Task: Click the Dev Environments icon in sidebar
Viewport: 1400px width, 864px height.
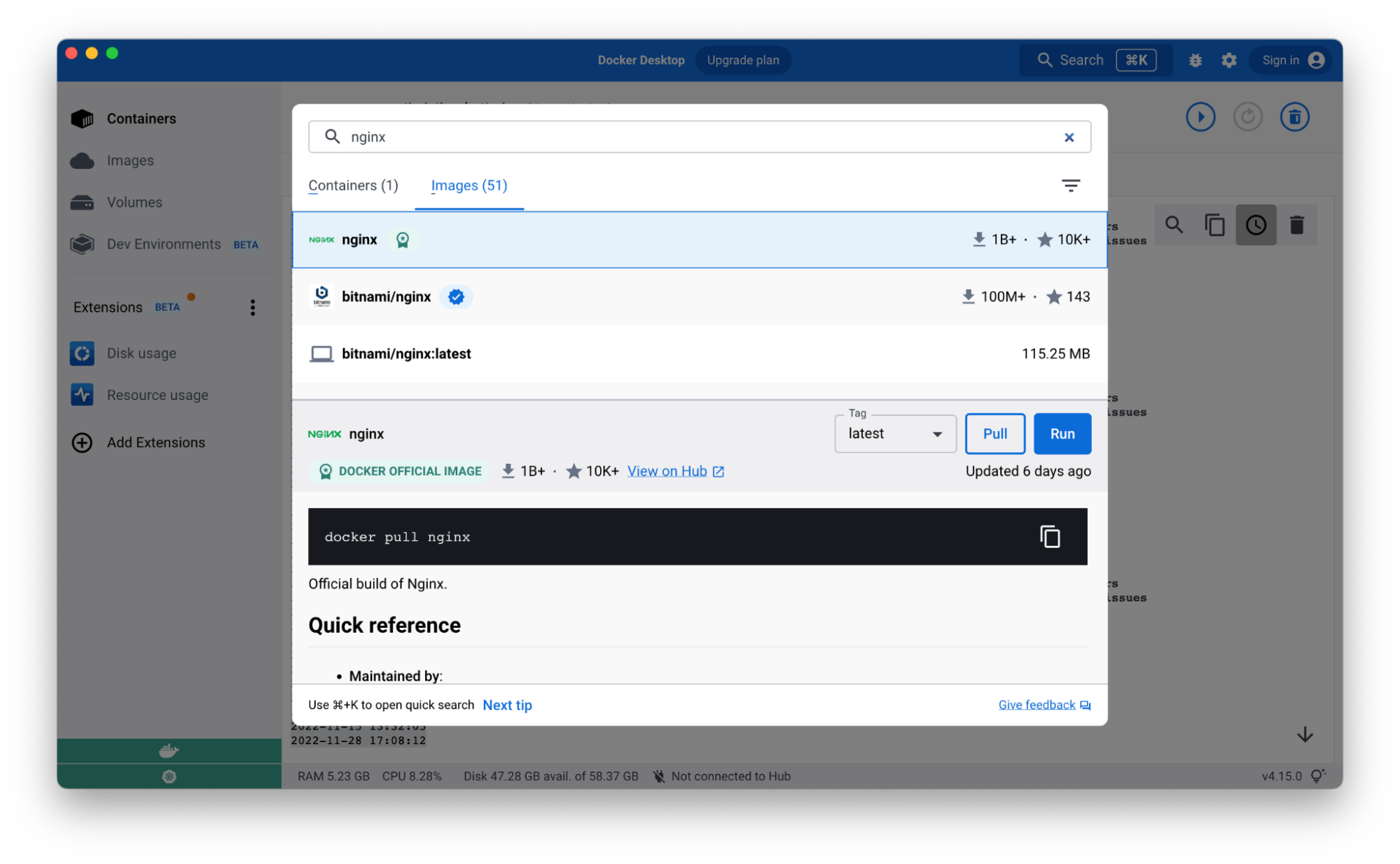Action: coord(82,244)
